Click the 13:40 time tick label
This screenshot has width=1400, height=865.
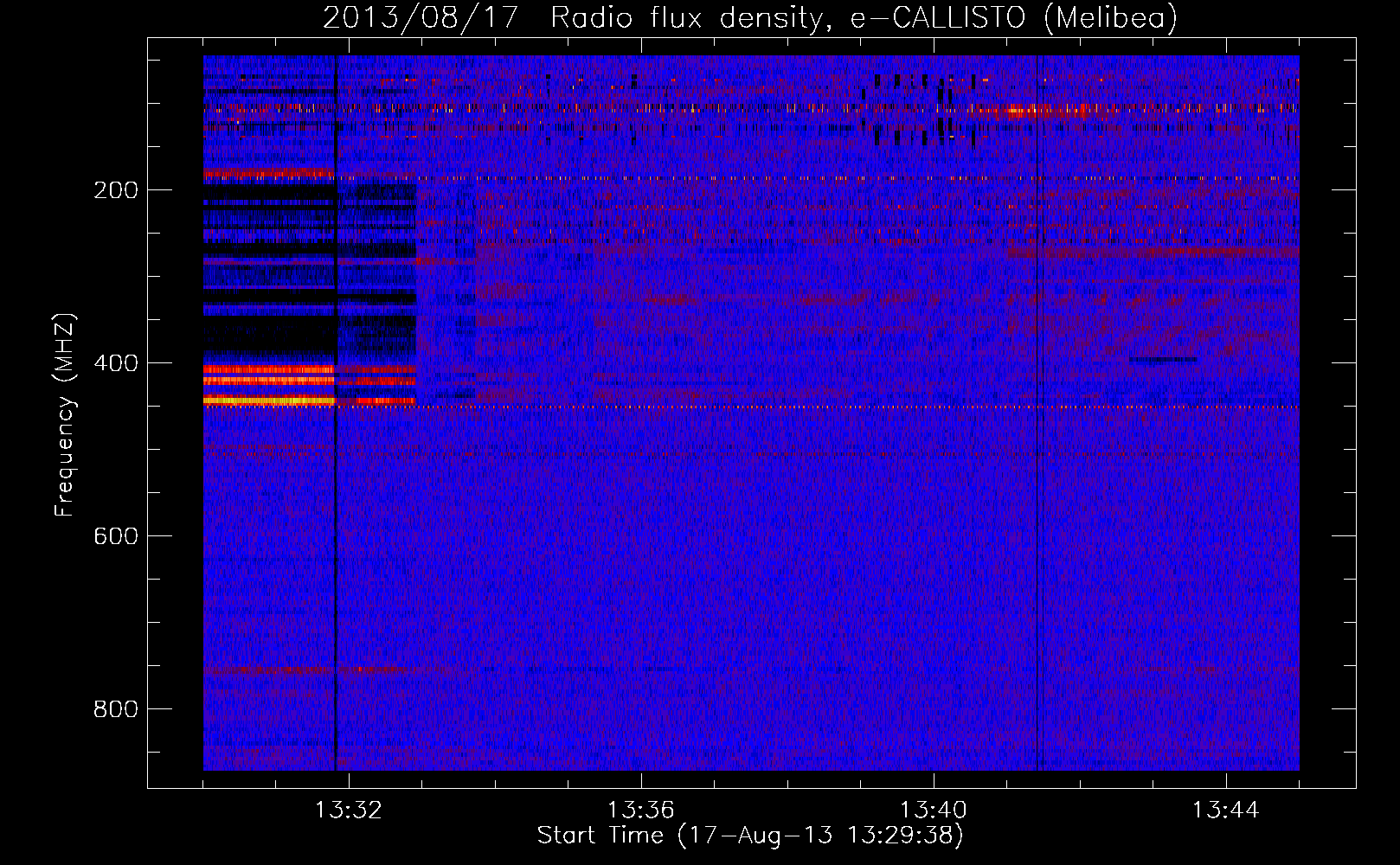tap(934, 811)
